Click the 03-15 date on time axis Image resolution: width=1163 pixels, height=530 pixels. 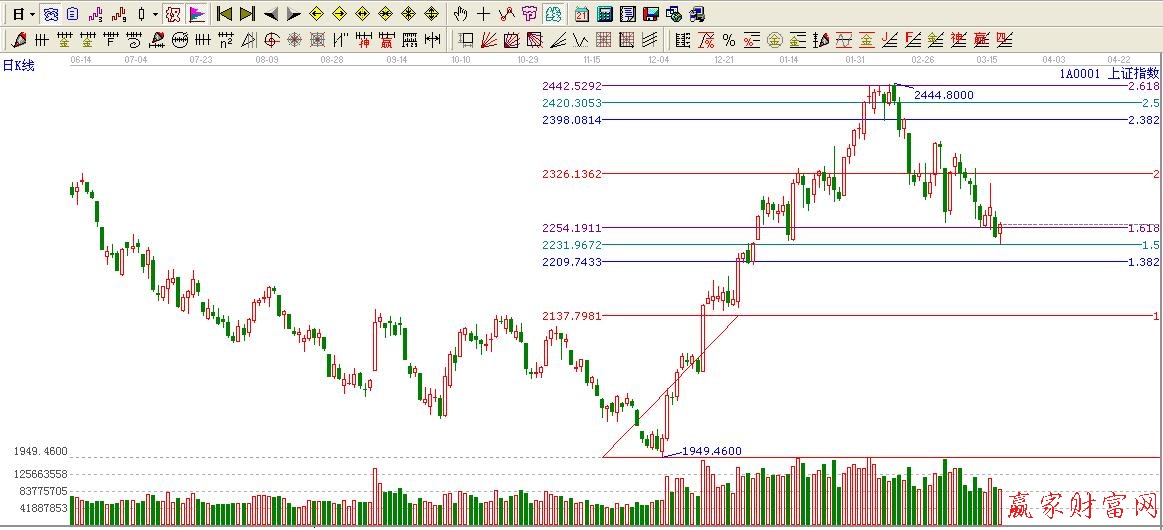(x=986, y=59)
